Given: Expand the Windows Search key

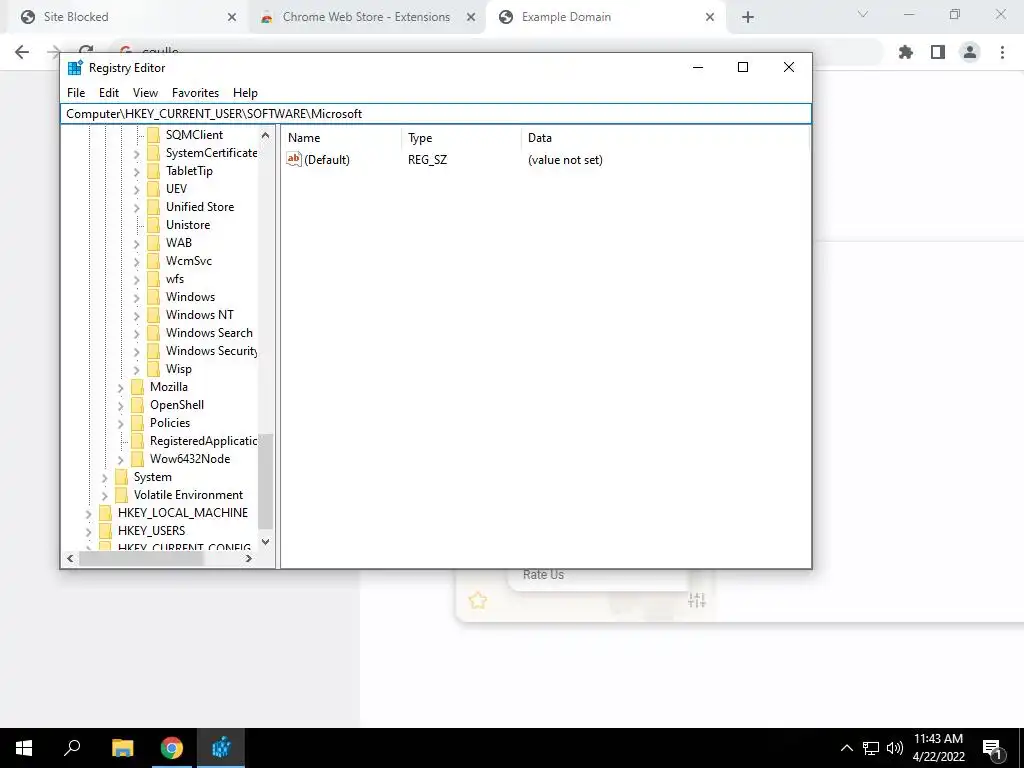Looking at the screenshot, I should tap(136, 334).
